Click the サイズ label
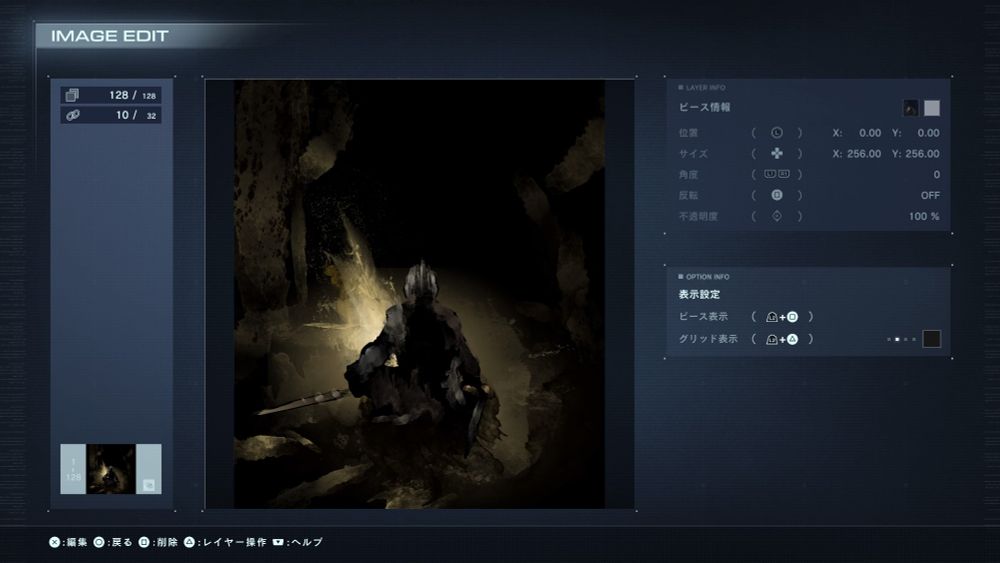Image resolution: width=1000 pixels, height=563 pixels. click(x=693, y=154)
